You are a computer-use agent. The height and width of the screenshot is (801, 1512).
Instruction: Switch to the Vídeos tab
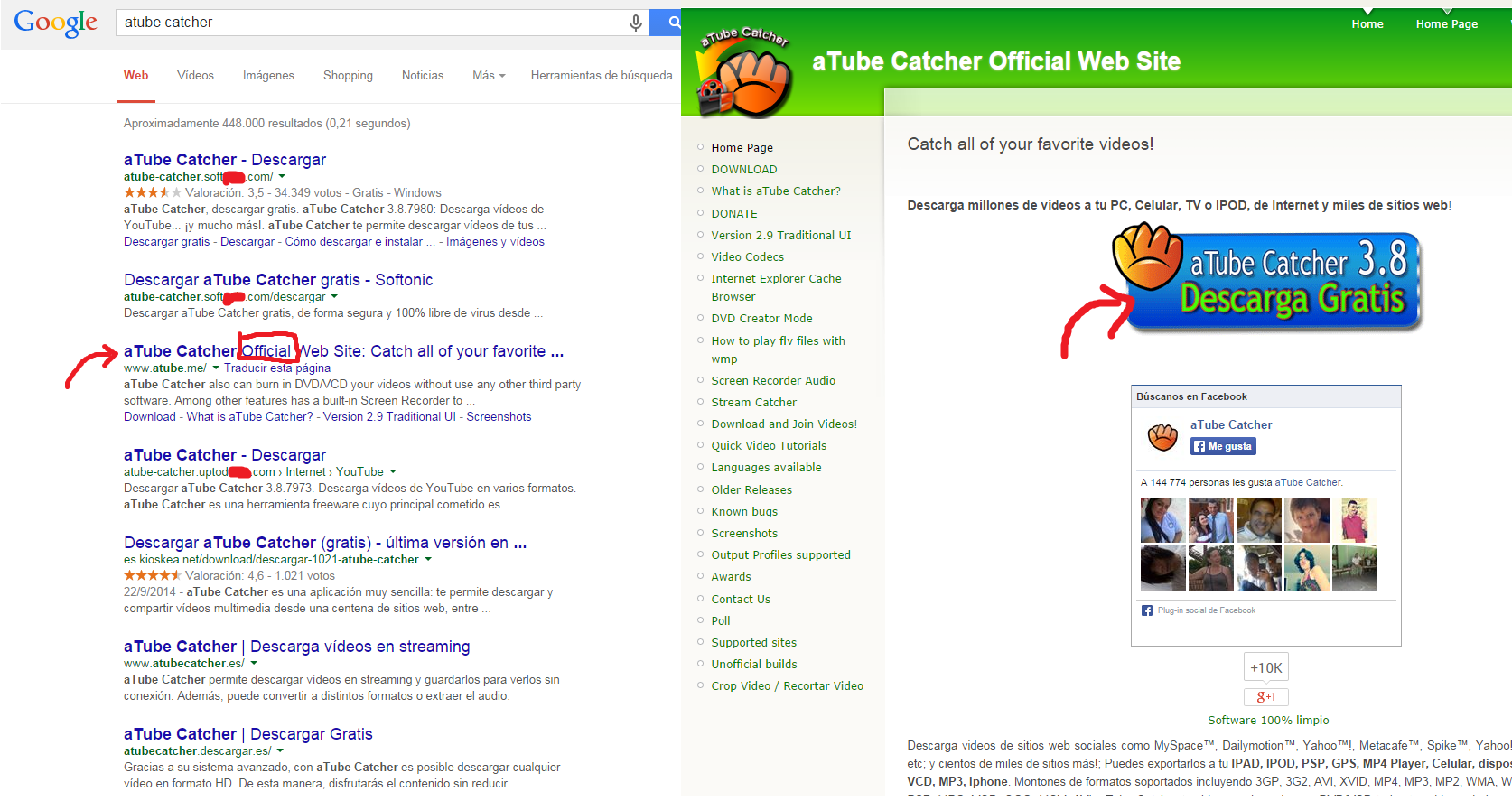coord(195,76)
